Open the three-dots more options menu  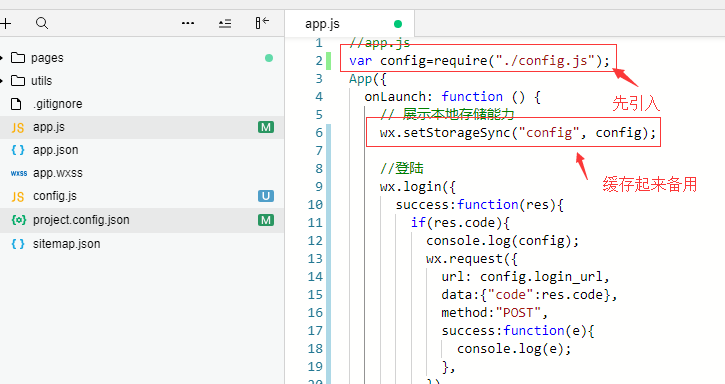click(188, 23)
